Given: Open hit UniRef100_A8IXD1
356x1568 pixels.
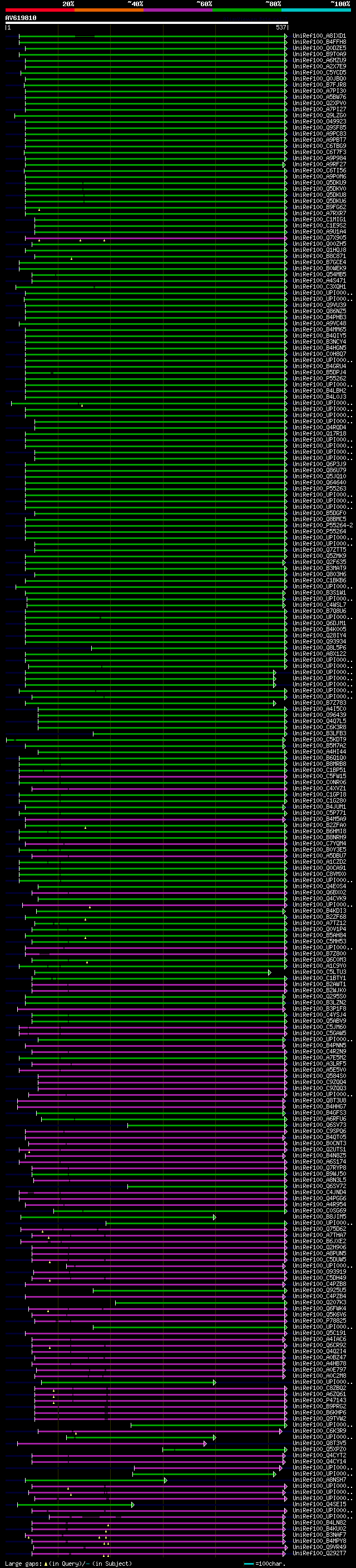Looking at the screenshot, I should coord(319,36).
